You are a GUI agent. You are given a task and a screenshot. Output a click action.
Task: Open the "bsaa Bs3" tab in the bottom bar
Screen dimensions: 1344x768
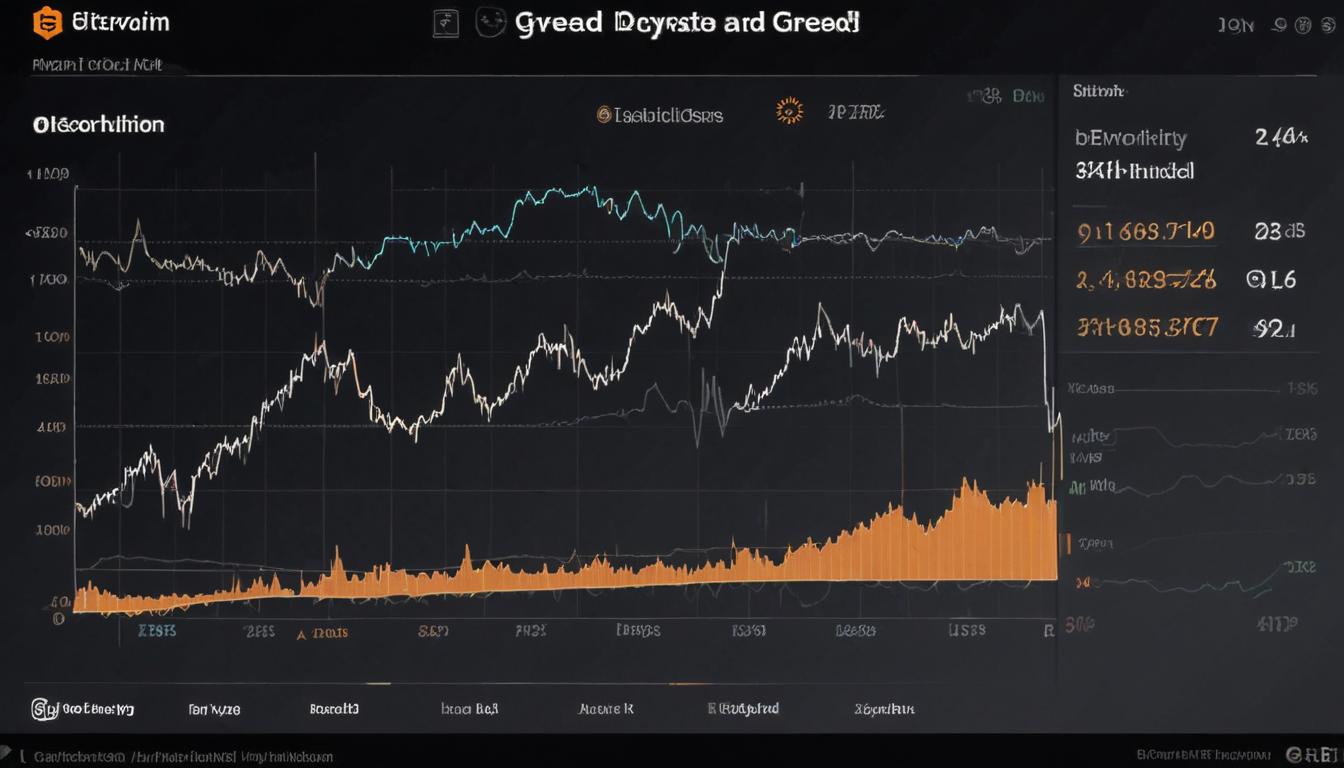[469, 709]
